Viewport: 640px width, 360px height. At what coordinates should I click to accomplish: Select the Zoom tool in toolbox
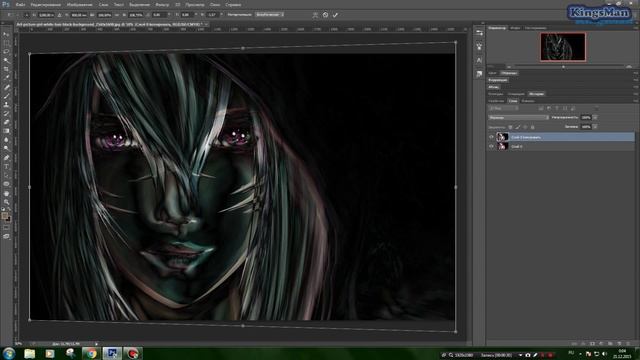click(6, 202)
